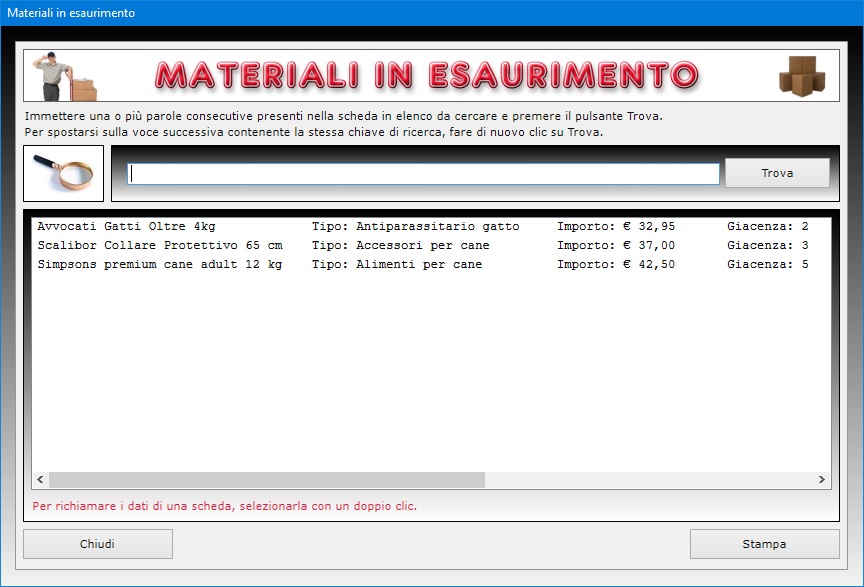The width and height of the screenshot is (864, 587).
Task: Click 'Importo: € 42,50' value
Action: (x=616, y=265)
